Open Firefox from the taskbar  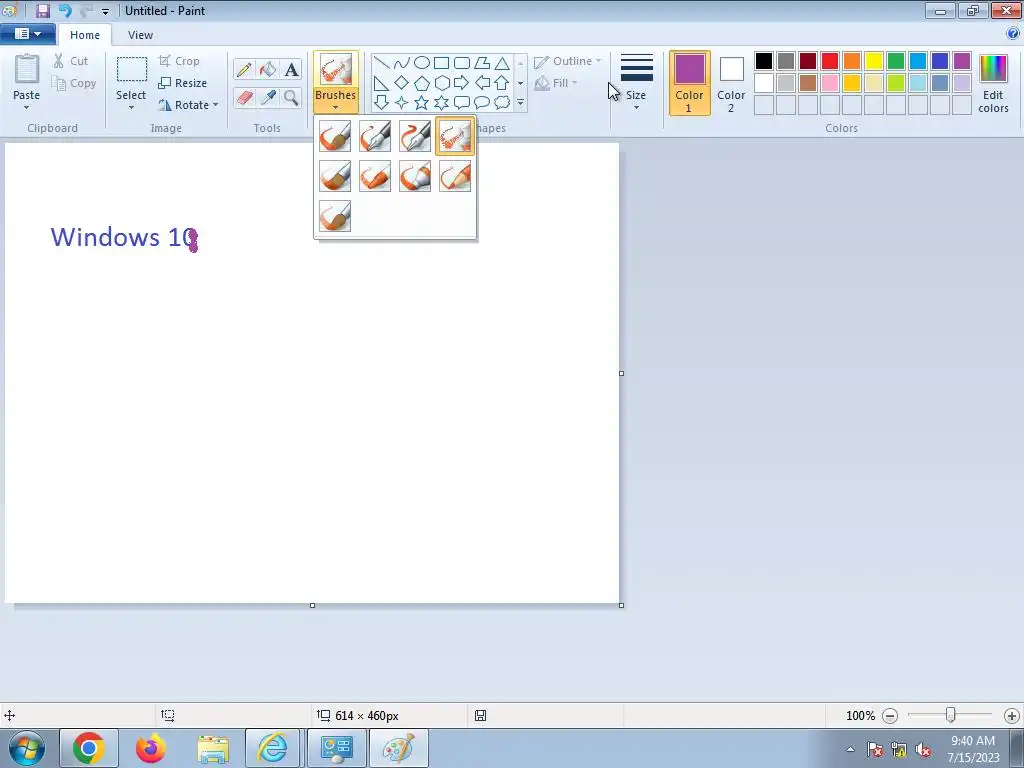[151, 748]
